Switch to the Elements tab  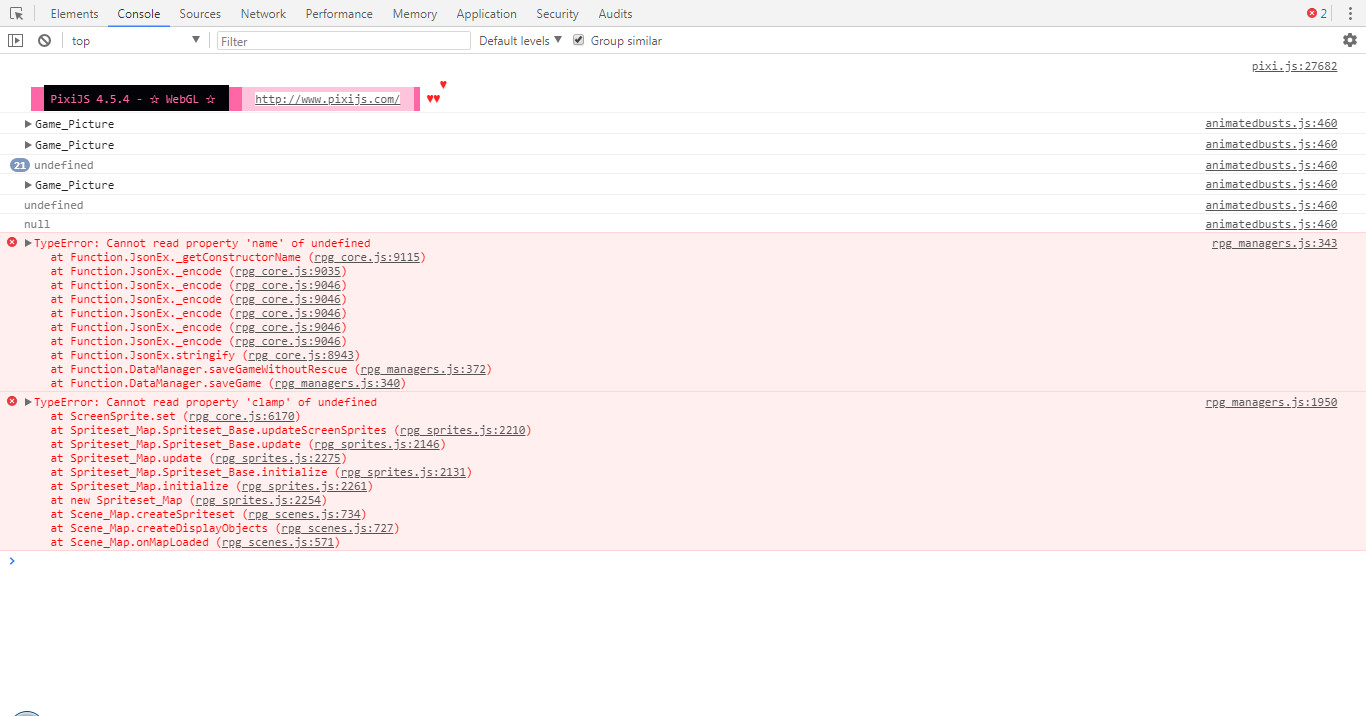pos(74,14)
